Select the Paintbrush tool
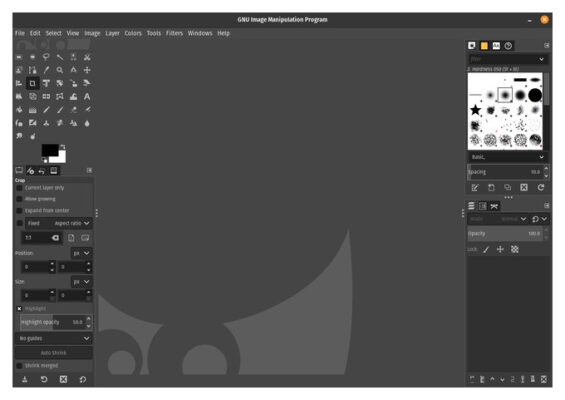This screenshot has height=400, width=565. tap(60, 110)
